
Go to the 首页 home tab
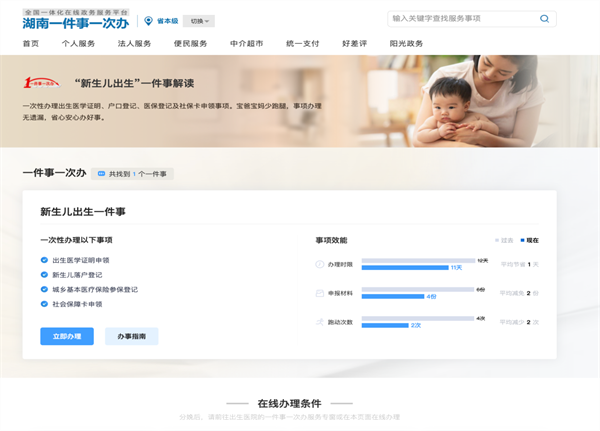(31, 44)
